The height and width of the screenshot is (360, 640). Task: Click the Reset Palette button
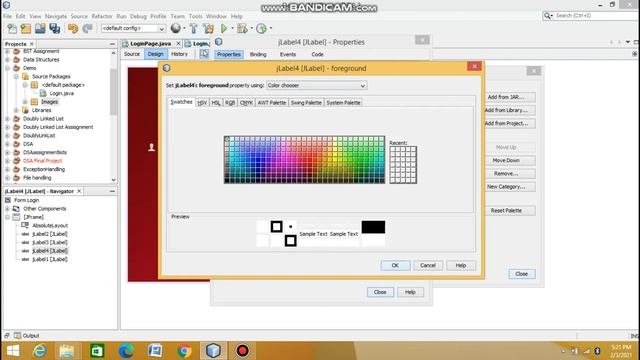click(x=506, y=211)
